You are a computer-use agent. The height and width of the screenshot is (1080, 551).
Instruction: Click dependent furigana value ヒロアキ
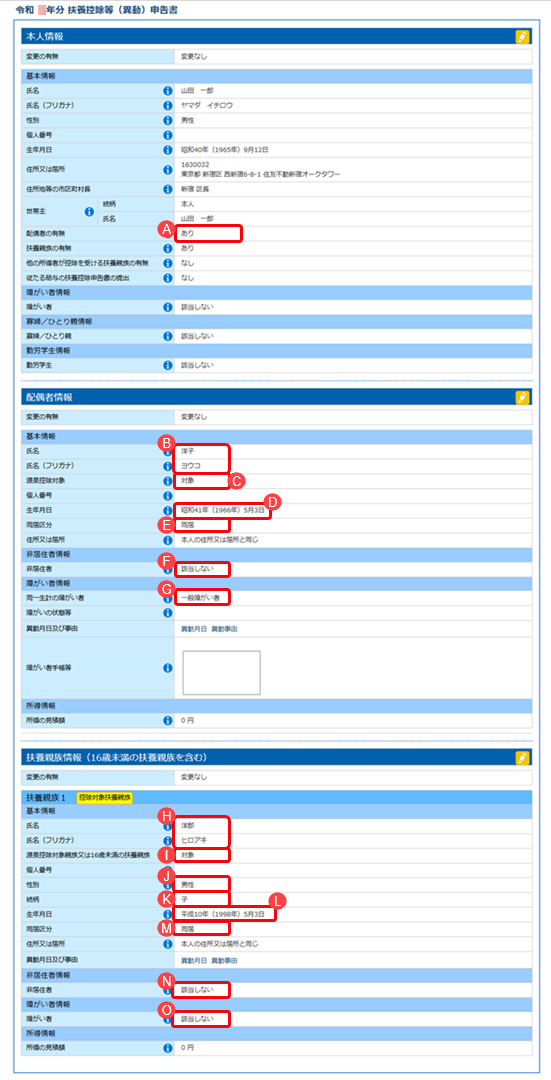coord(194,840)
